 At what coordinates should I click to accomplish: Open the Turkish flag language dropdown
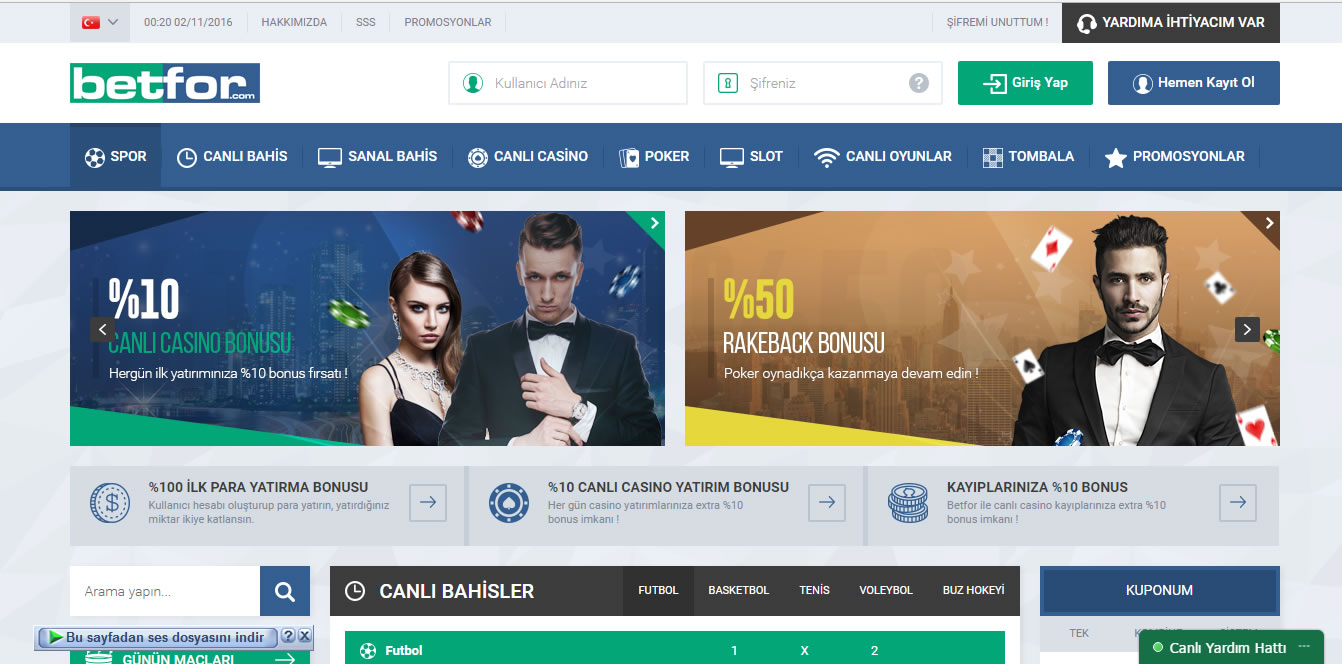[x=100, y=22]
